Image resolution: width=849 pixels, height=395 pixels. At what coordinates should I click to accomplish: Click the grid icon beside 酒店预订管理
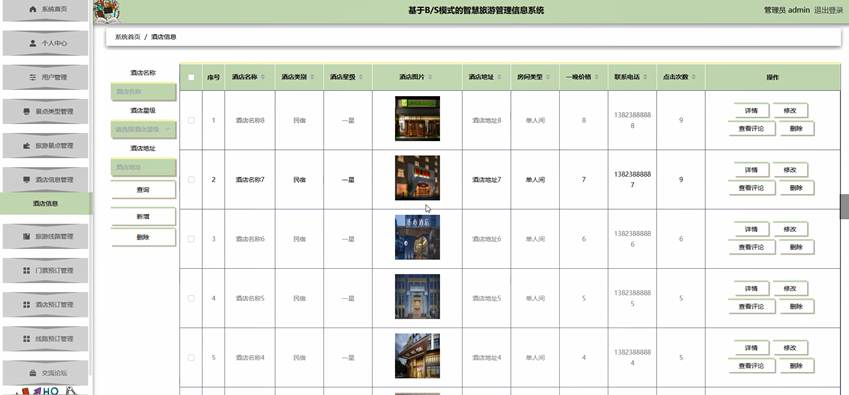pos(27,305)
